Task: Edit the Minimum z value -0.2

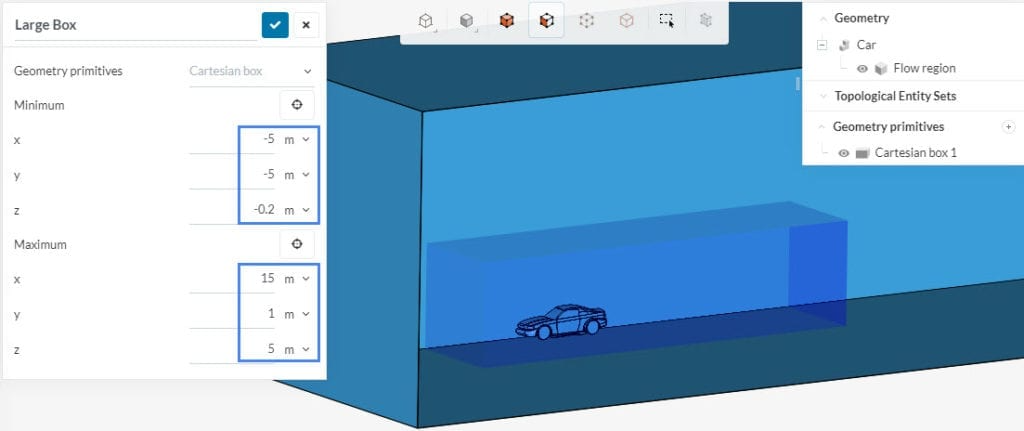Action: tap(232, 210)
